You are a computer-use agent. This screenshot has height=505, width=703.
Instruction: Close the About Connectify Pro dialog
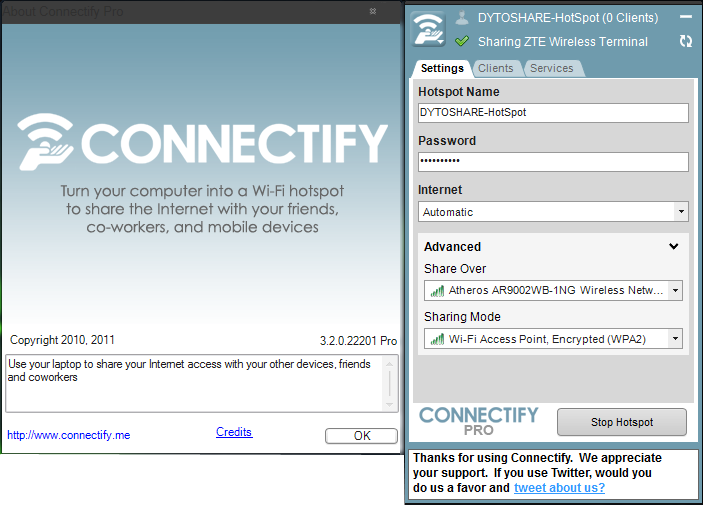373,11
